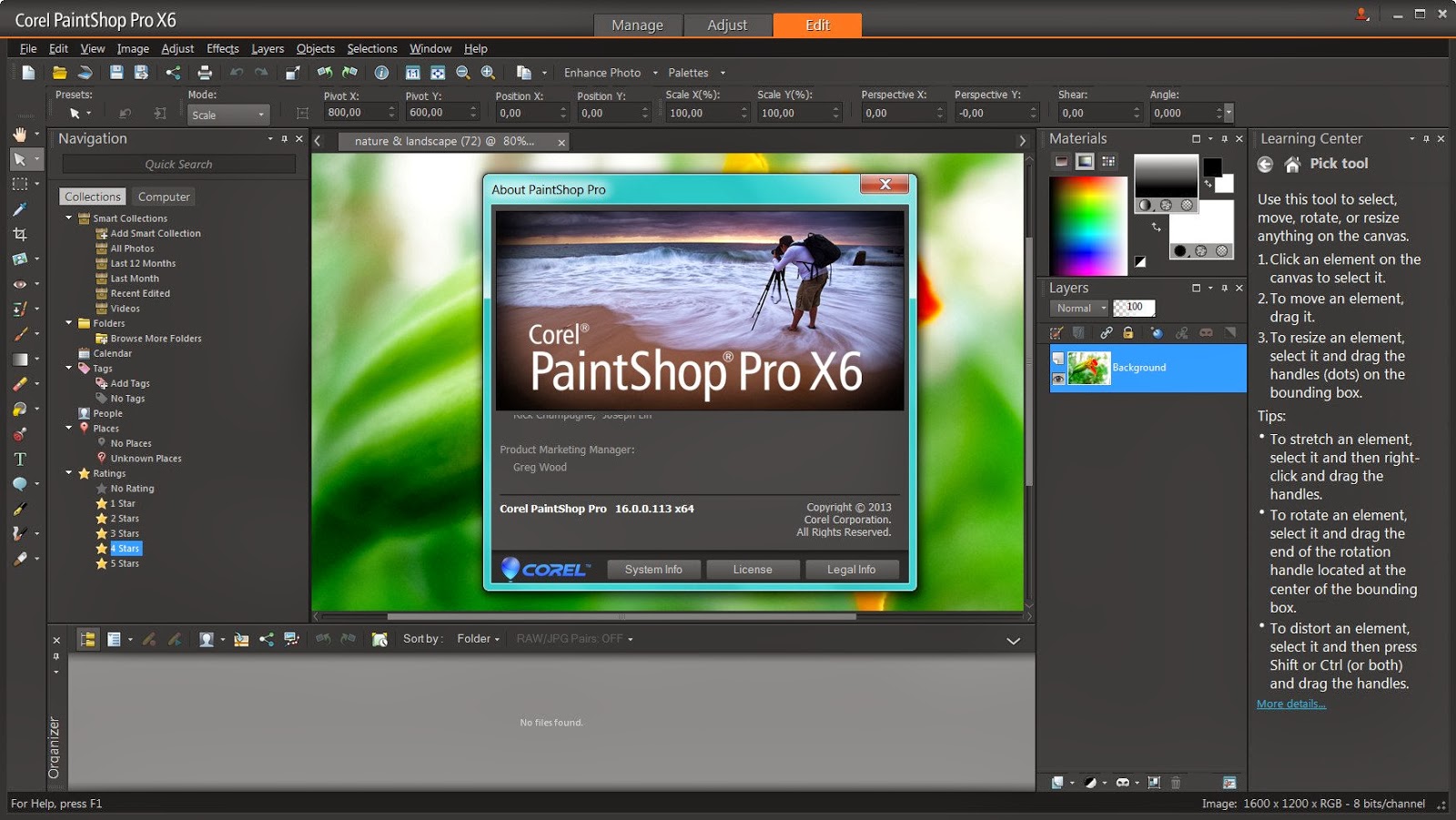Close the About PaintShop Pro dialog
1456x820 pixels.
[x=885, y=185]
